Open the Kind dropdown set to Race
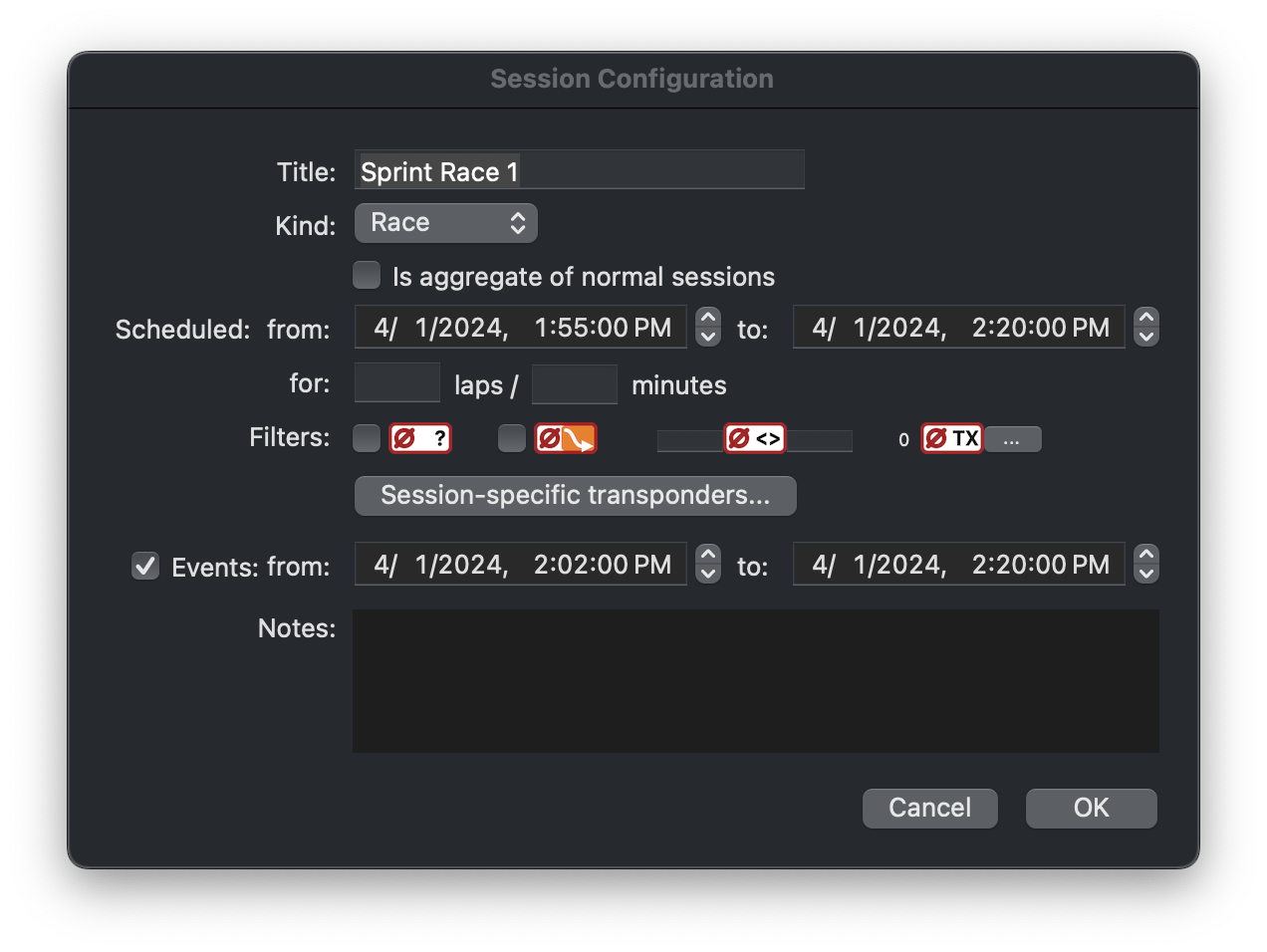This screenshot has height=952, width=1267. 445,223
